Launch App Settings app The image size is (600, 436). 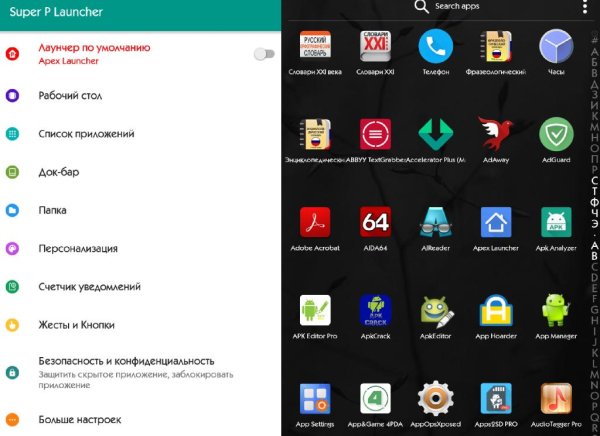pyautogui.click(x=315, y=405)
